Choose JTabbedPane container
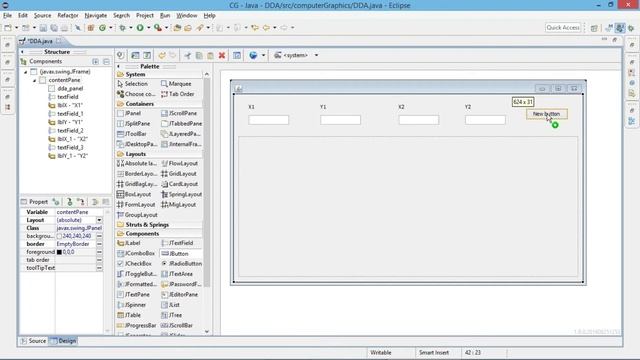The width and height of the screenshot is (640, 360). tap(181, 123)
